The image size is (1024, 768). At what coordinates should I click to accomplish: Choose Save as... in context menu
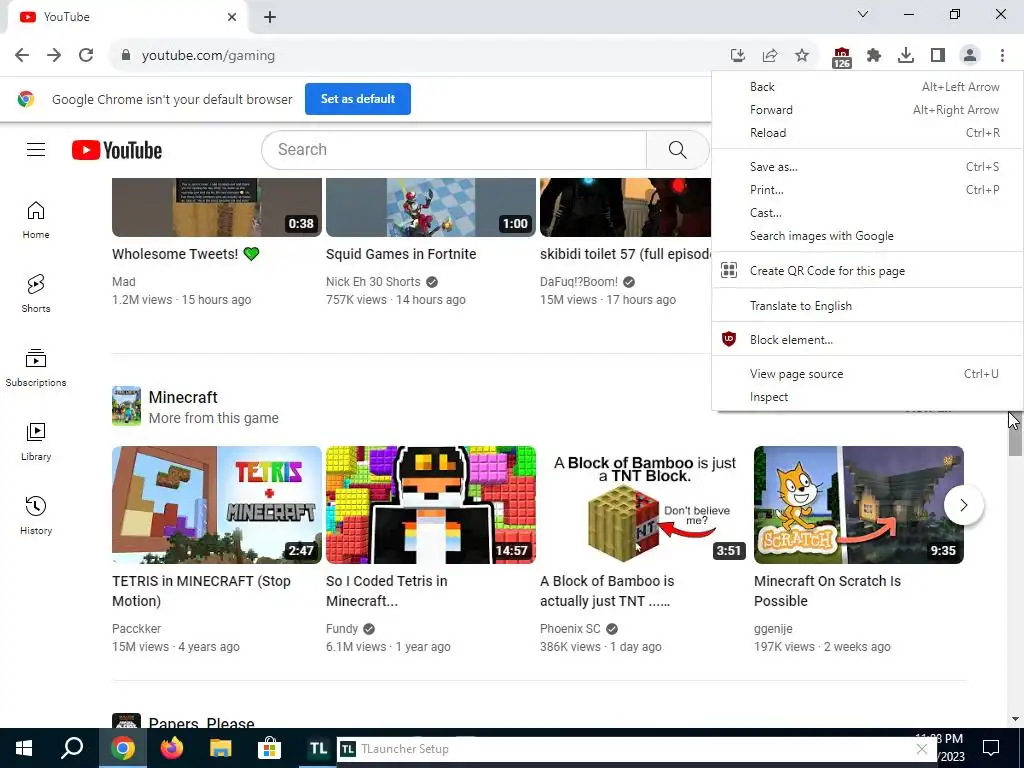pos(868,167)
